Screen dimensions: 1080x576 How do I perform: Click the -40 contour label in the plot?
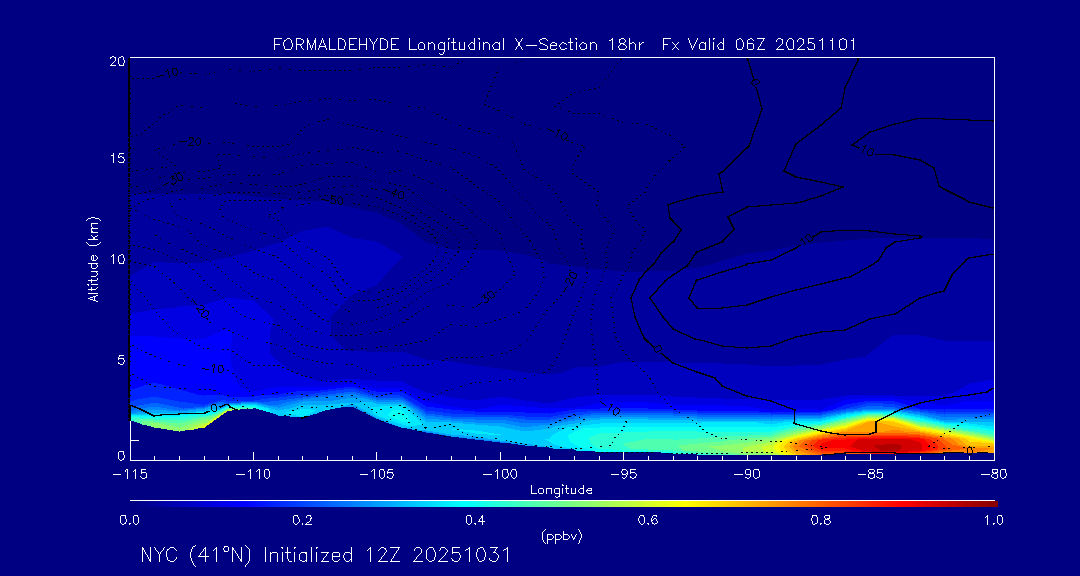click(396, 194)
